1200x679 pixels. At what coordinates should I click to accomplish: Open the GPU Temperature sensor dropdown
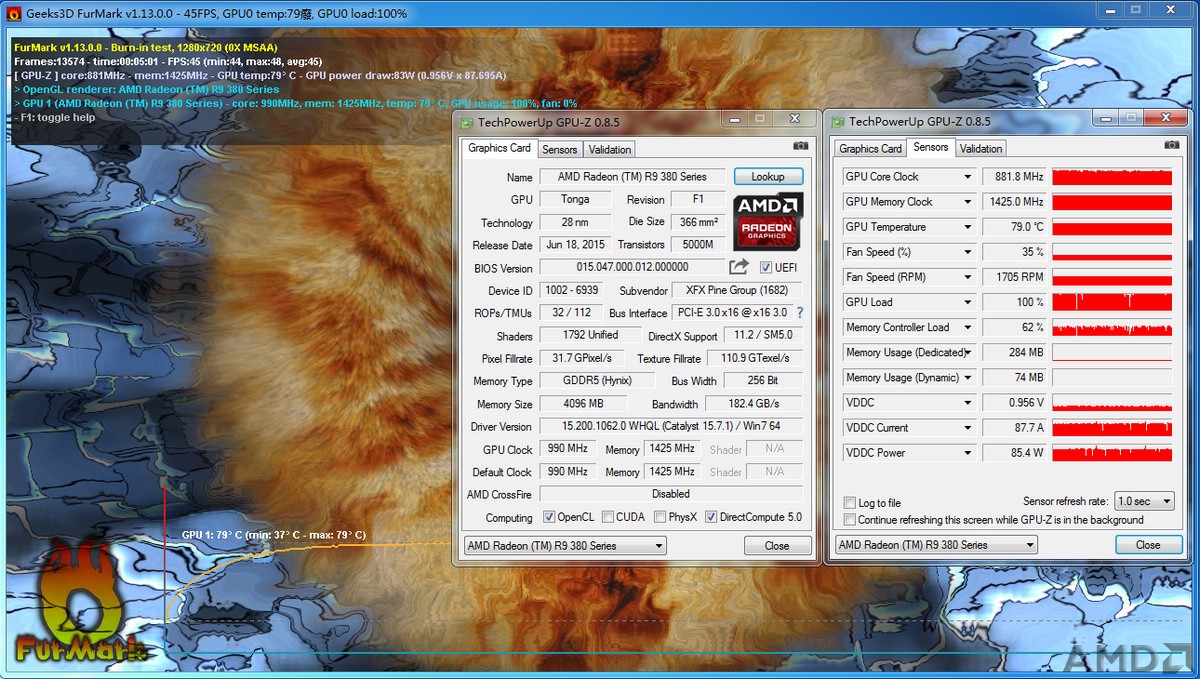click(967, 227)
